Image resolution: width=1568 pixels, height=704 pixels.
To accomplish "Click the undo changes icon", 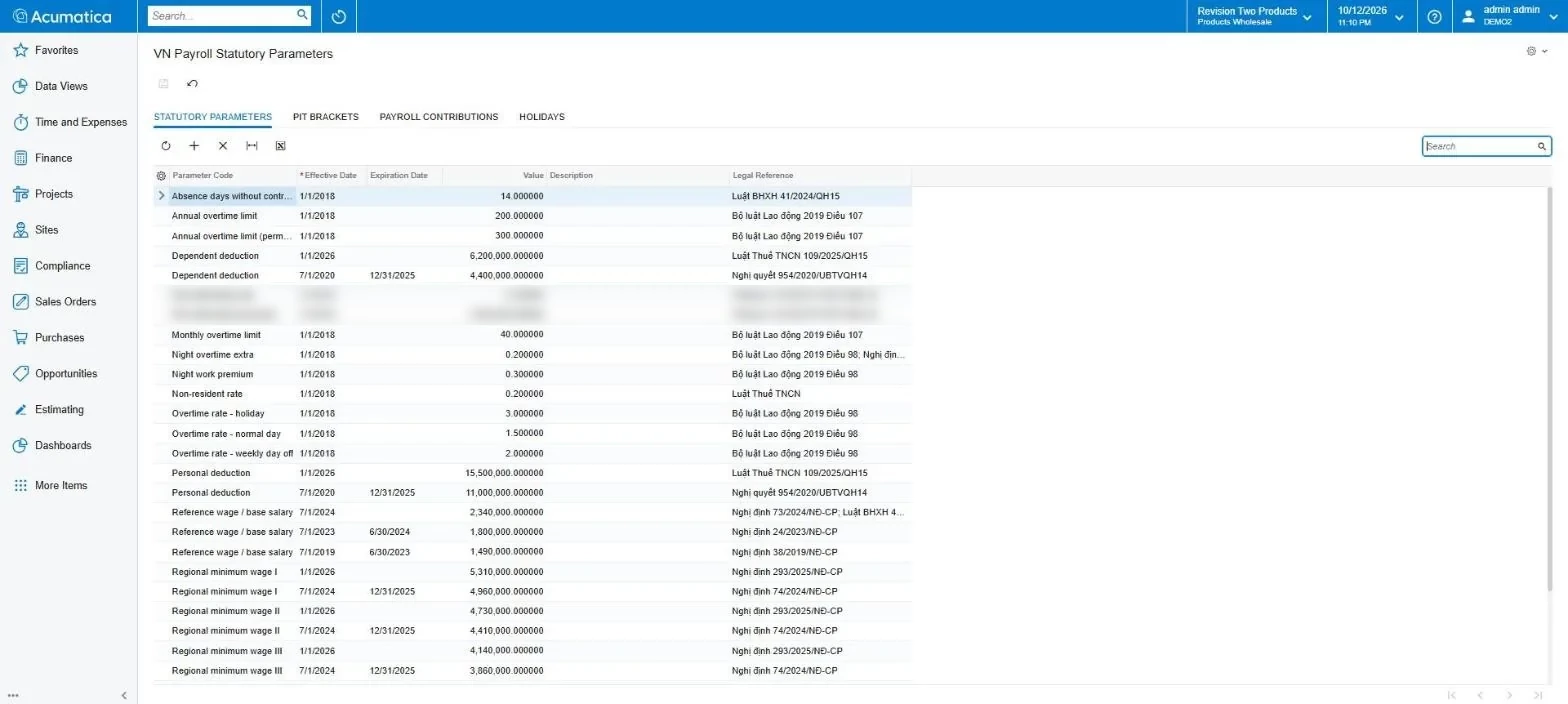I will [x=192, y=84].
